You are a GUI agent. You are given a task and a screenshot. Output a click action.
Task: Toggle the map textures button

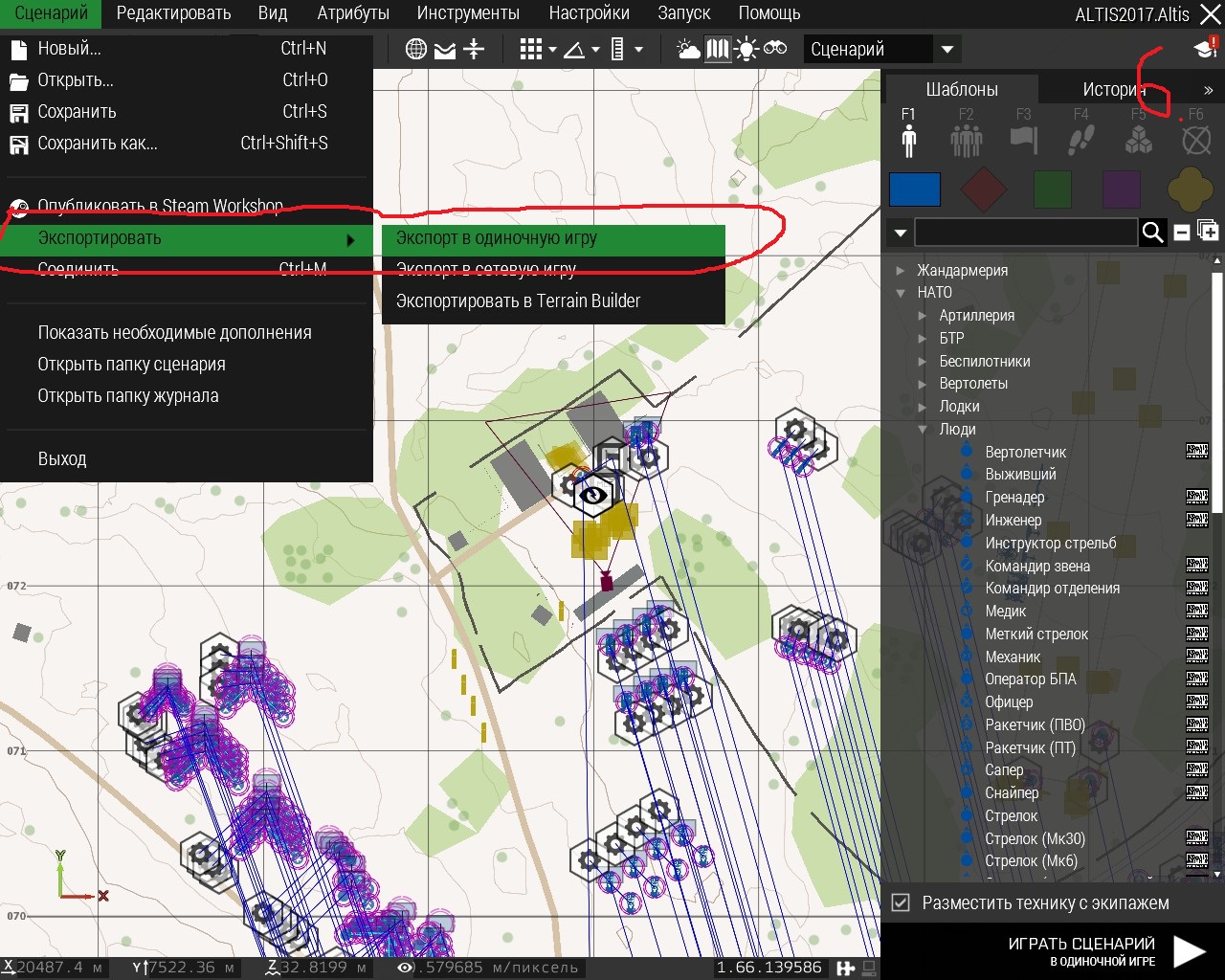[717, 50]
